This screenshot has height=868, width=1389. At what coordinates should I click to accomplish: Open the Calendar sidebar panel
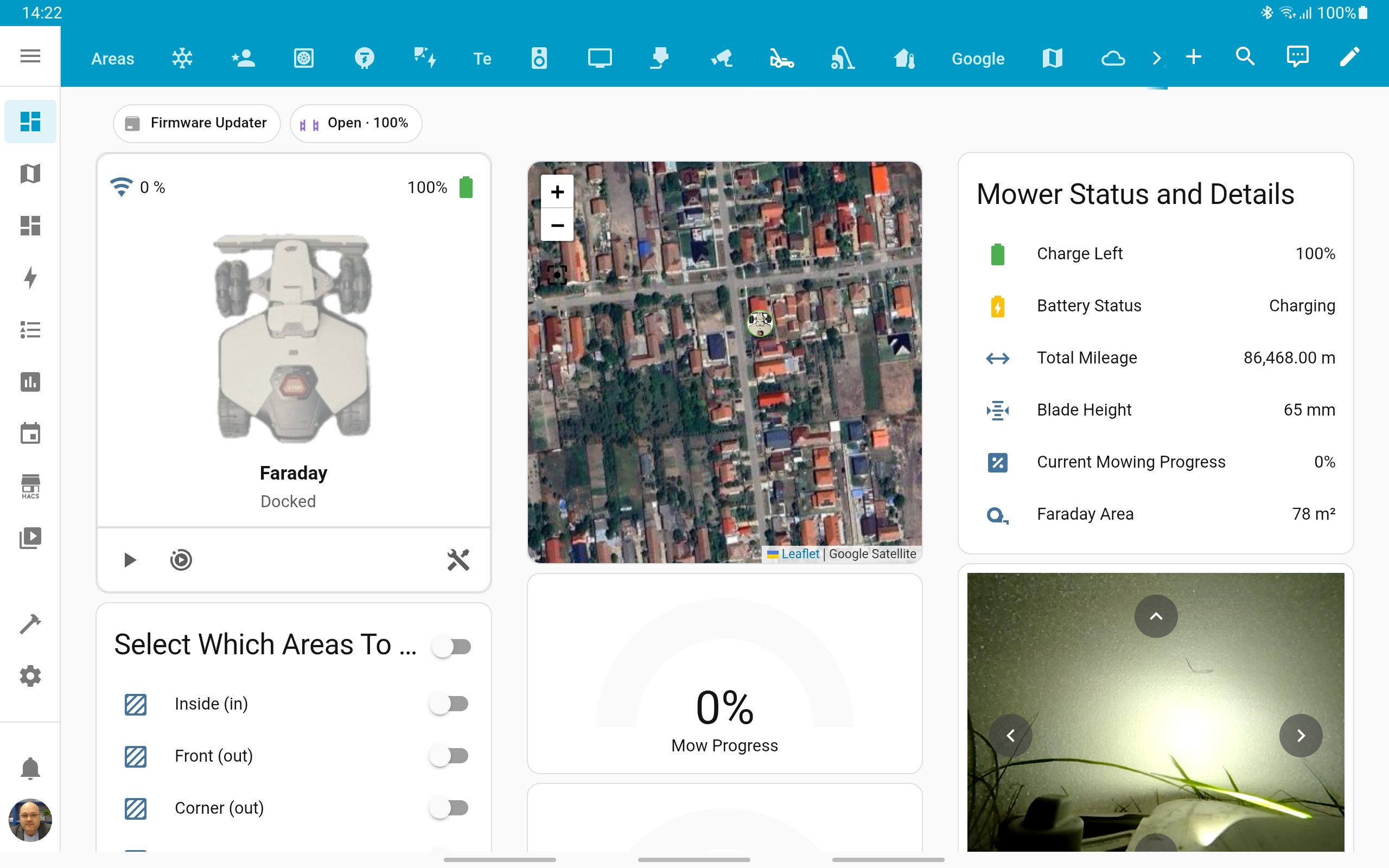point(30,433)
